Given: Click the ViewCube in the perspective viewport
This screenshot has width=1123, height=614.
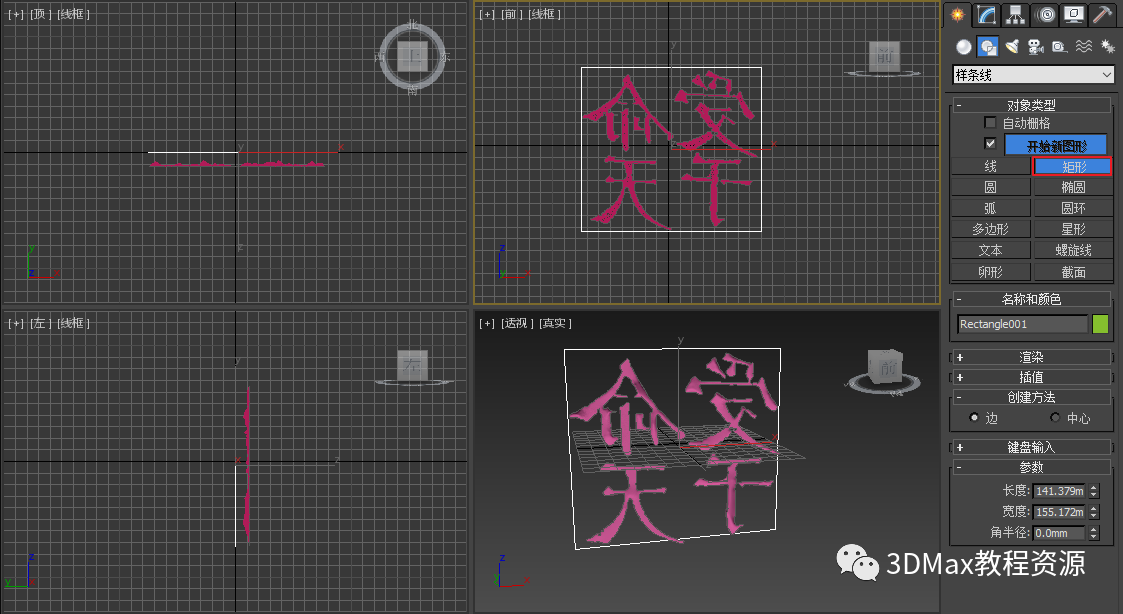Looking at the screenshot, I should [884, 368].
